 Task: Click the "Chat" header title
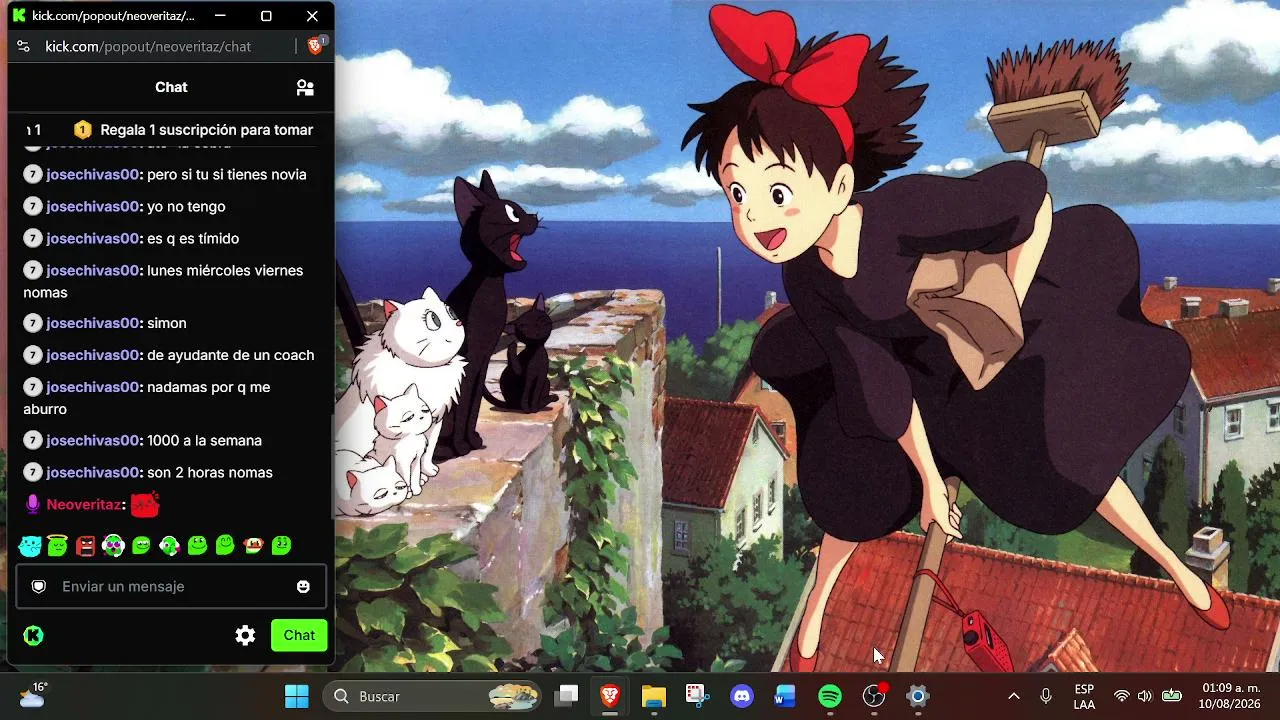tap(171, 87)
